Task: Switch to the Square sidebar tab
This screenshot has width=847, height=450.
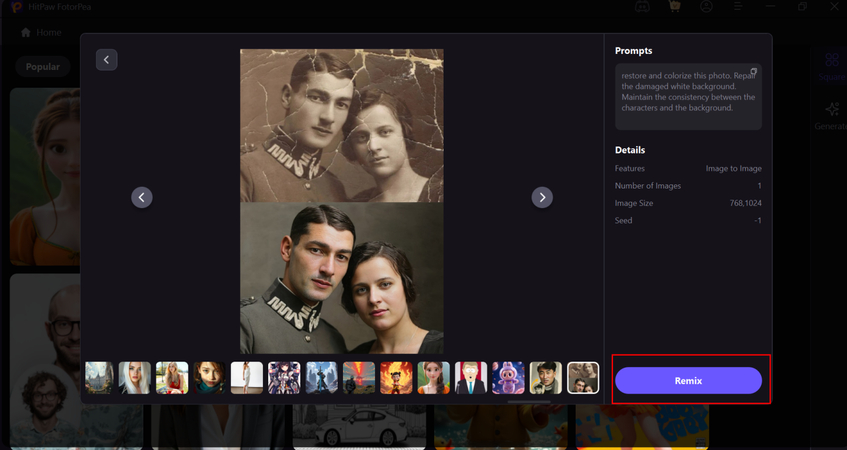Action: 832,66
